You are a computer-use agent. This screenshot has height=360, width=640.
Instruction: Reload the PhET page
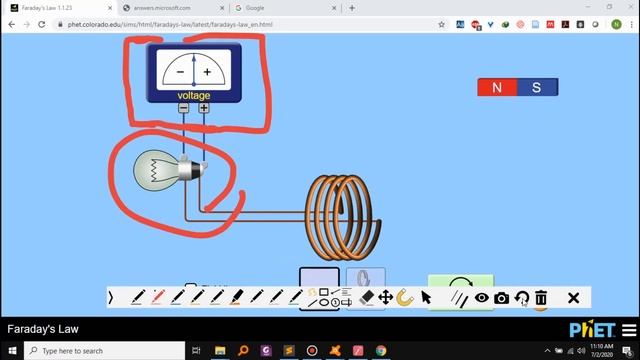42,24
